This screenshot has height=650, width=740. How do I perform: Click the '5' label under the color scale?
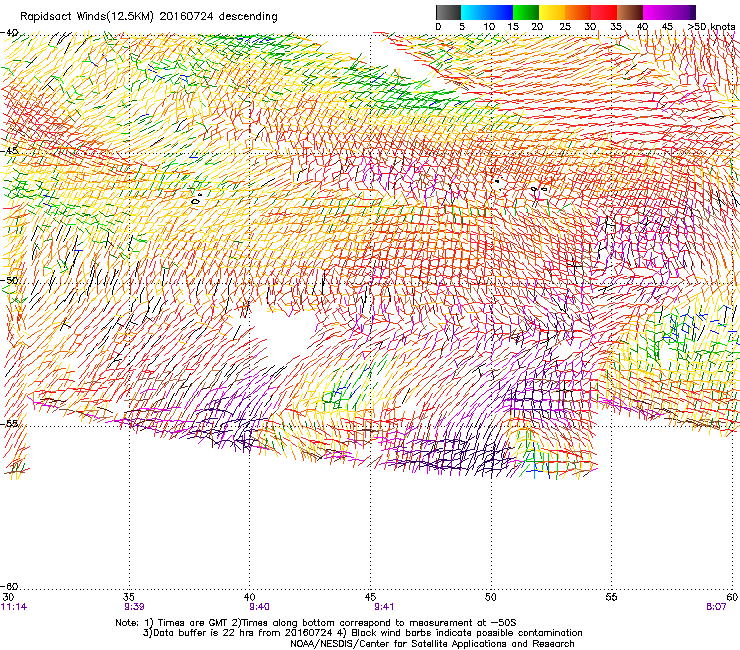[462, 27]
